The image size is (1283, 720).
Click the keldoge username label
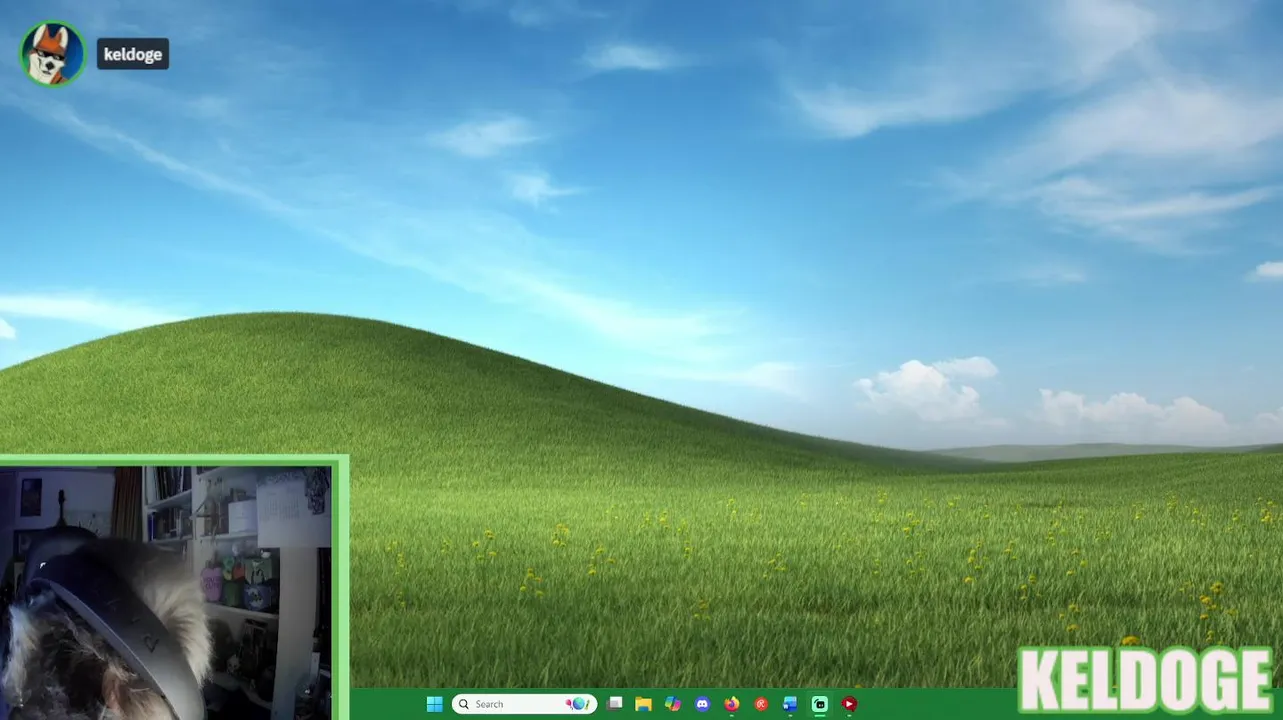click(x=133, y=54)
